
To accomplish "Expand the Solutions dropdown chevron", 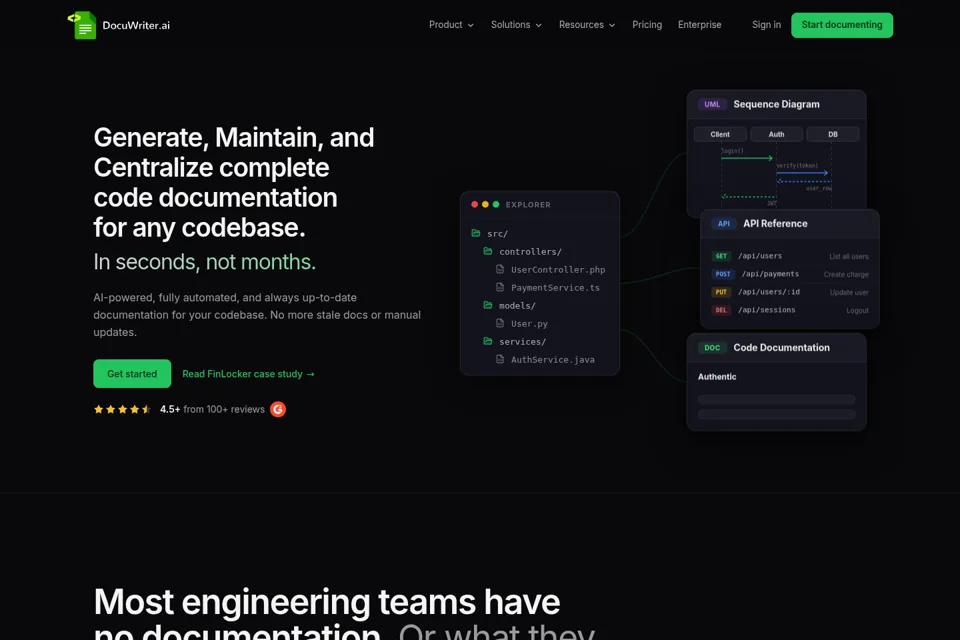I will point(539,25).
